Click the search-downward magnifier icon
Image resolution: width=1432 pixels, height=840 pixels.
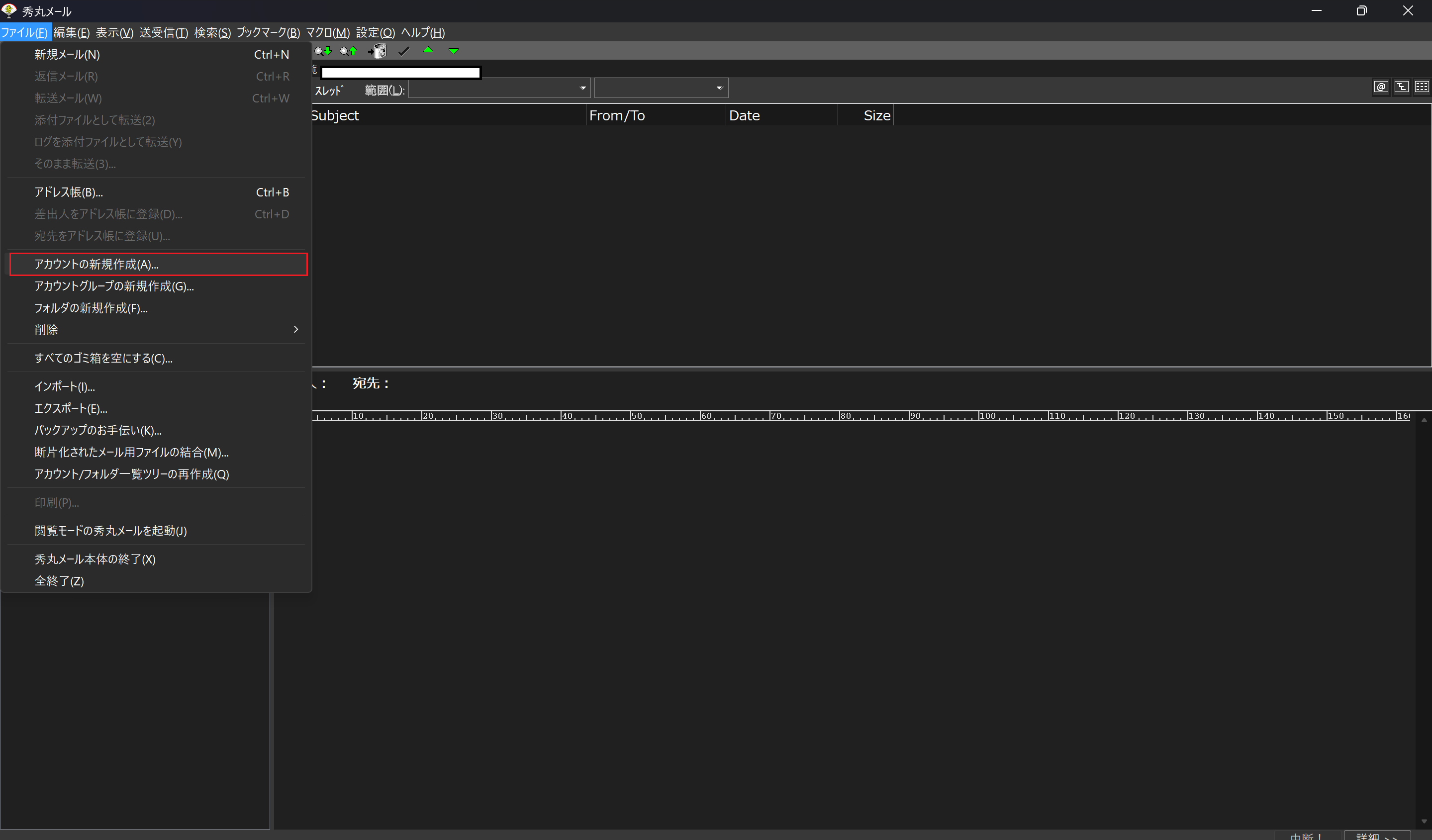[323, 51]
